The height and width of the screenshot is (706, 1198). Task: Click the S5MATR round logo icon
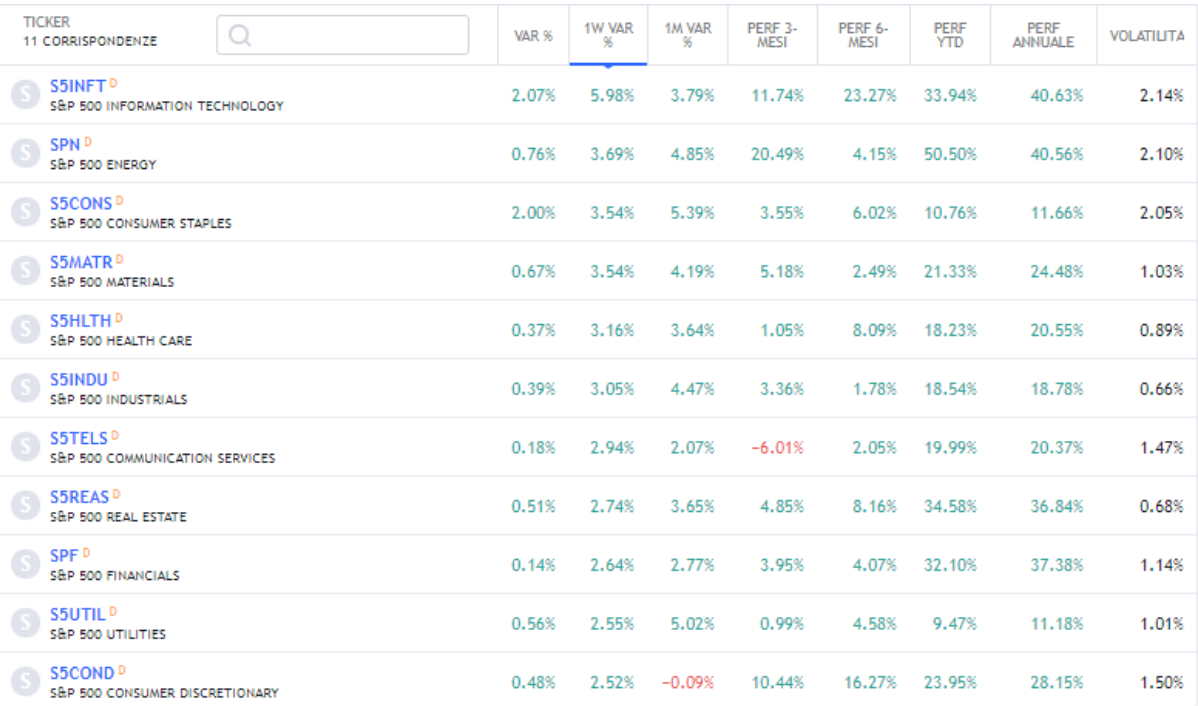(x=24, y=271)
